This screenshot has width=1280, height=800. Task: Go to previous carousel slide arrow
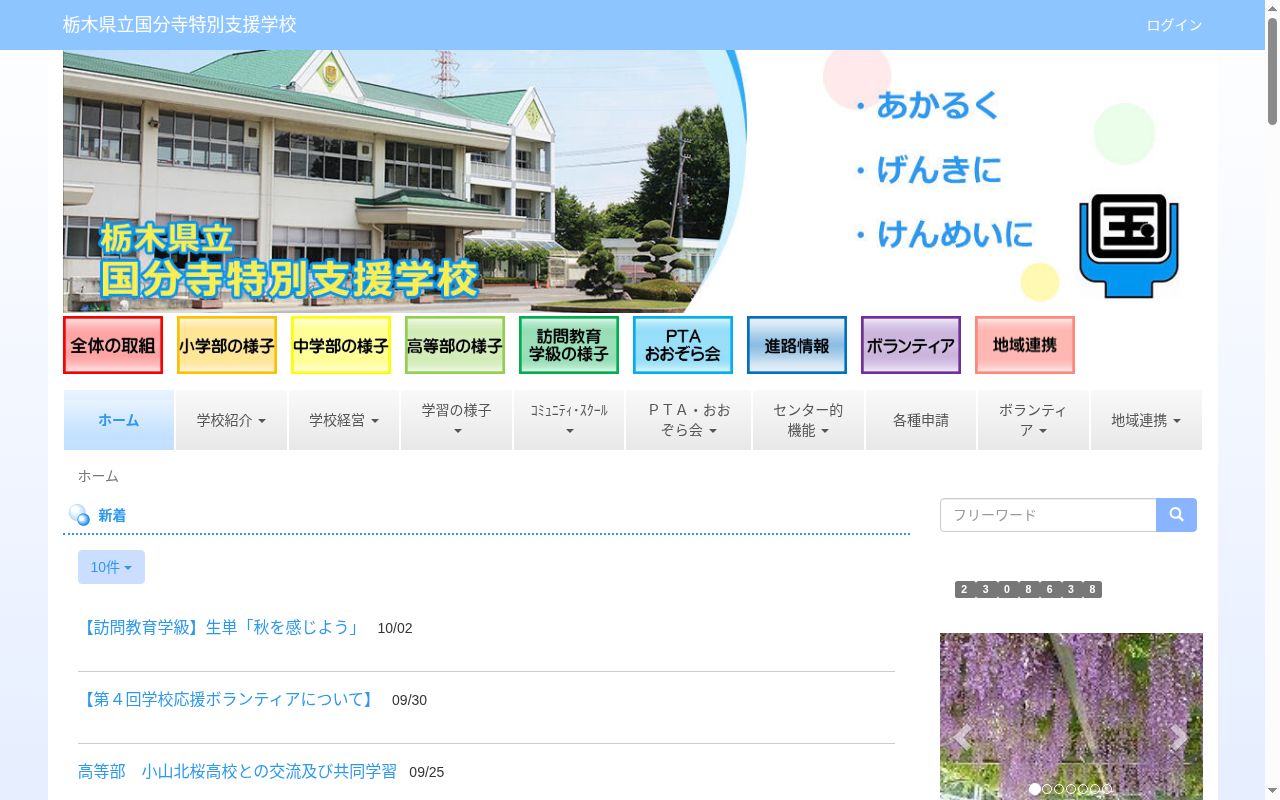(962, 739)
